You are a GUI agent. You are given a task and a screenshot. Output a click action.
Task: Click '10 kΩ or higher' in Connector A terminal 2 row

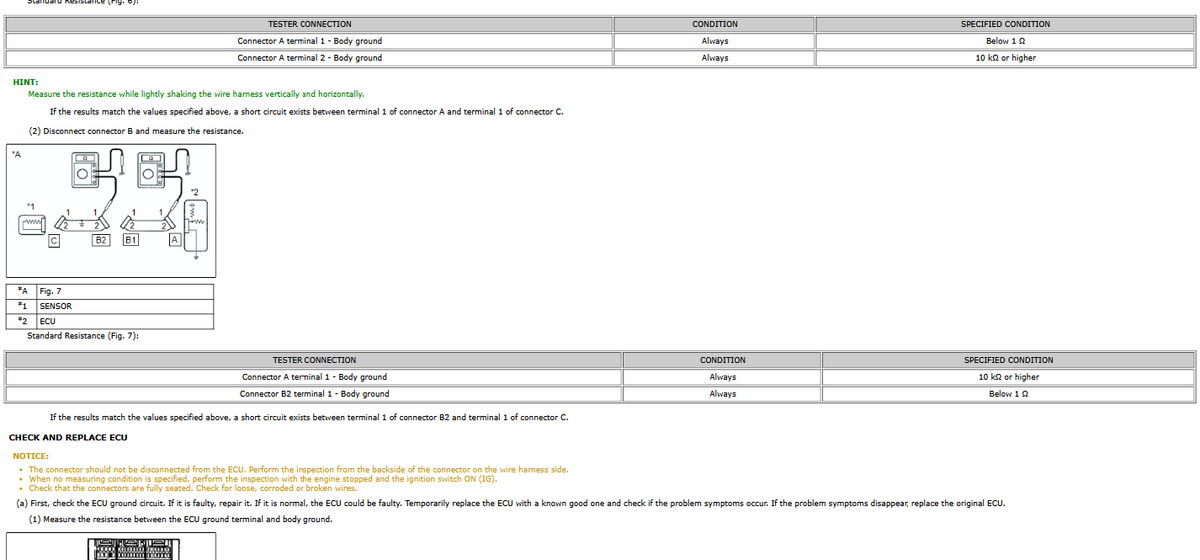1005,58
